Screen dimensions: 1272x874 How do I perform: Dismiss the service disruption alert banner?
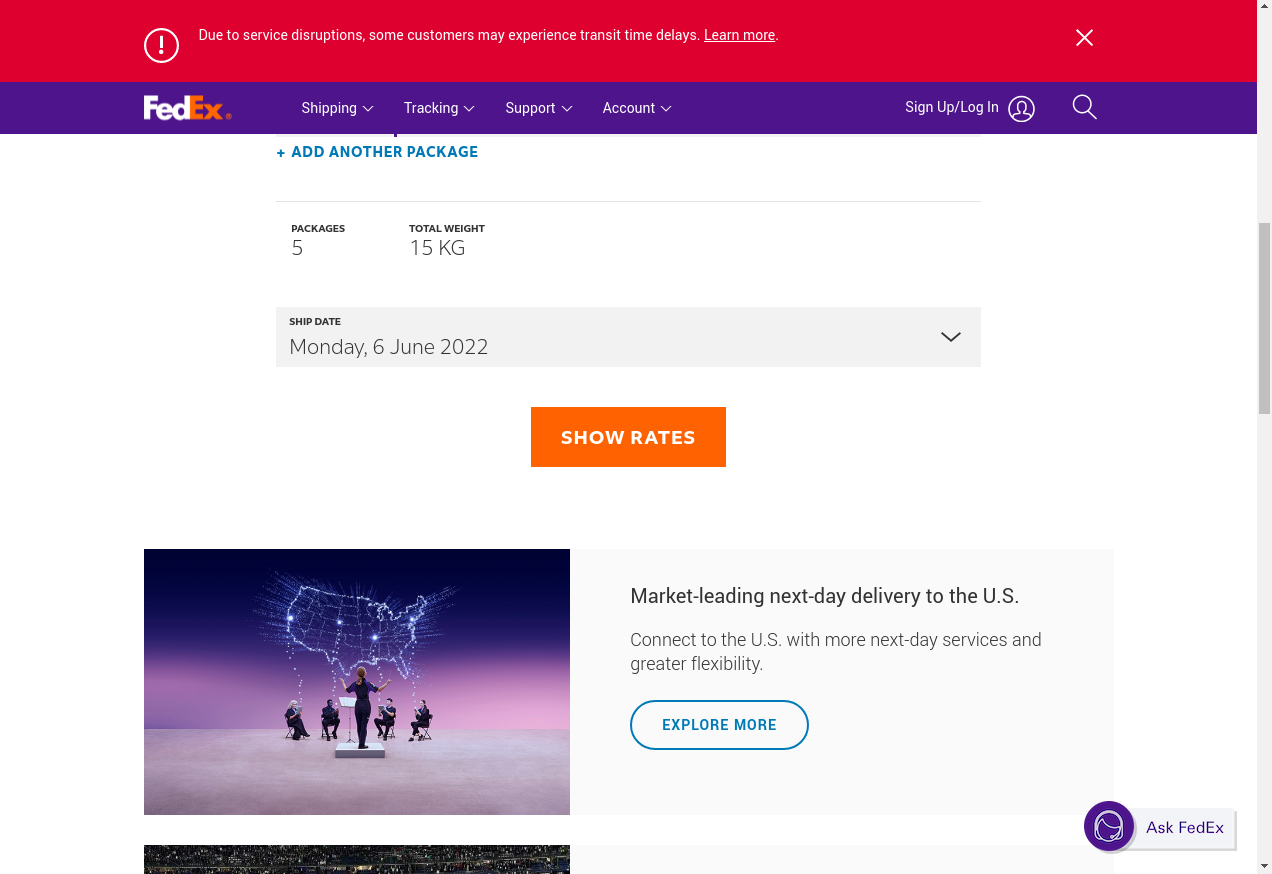tap(1084, 38)
